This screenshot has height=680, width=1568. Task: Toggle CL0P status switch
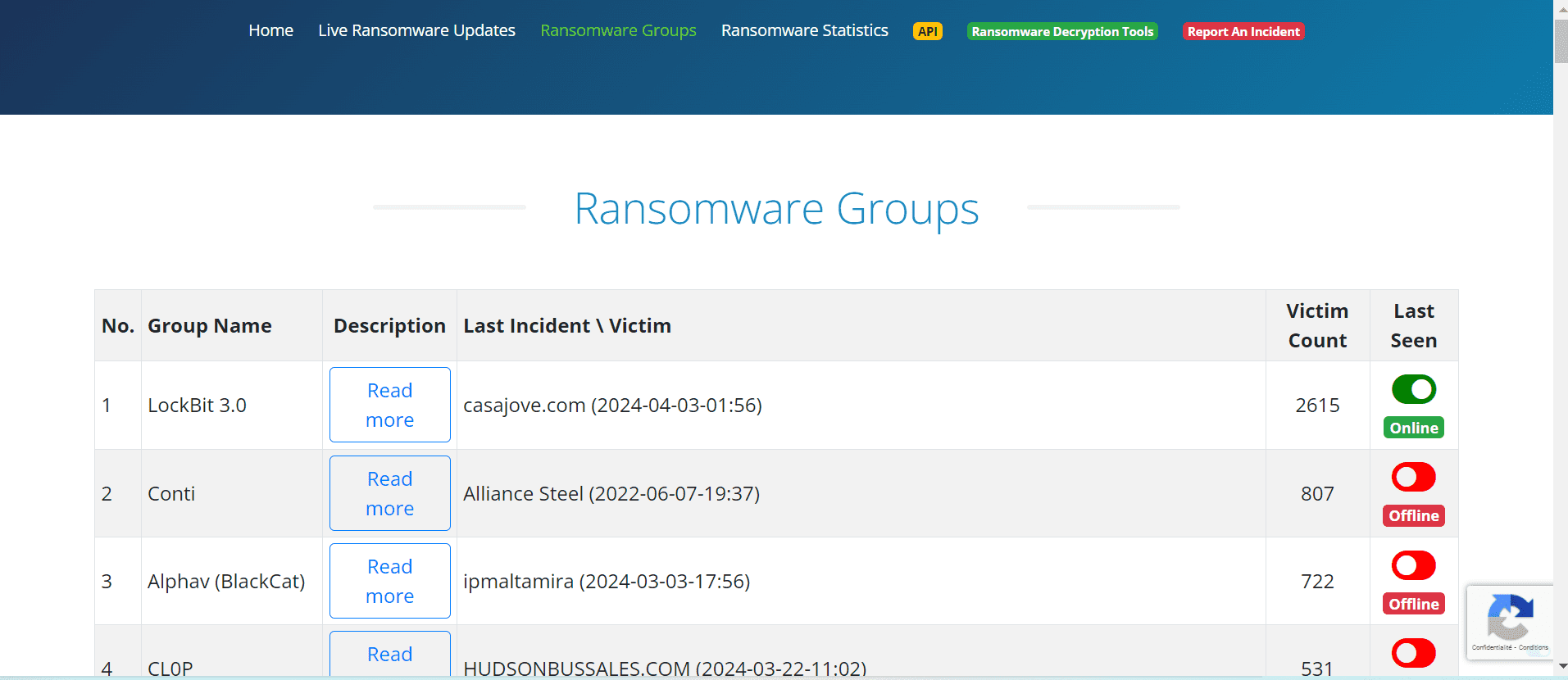pyautogui.click(x=1414, y=653)
